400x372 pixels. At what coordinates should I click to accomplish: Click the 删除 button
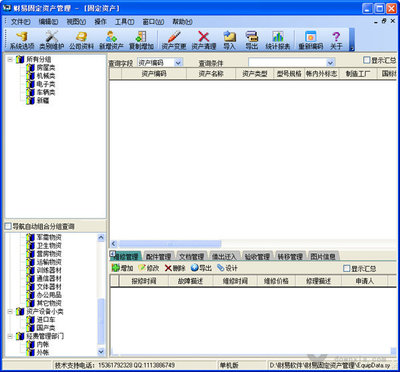(175, 268)
